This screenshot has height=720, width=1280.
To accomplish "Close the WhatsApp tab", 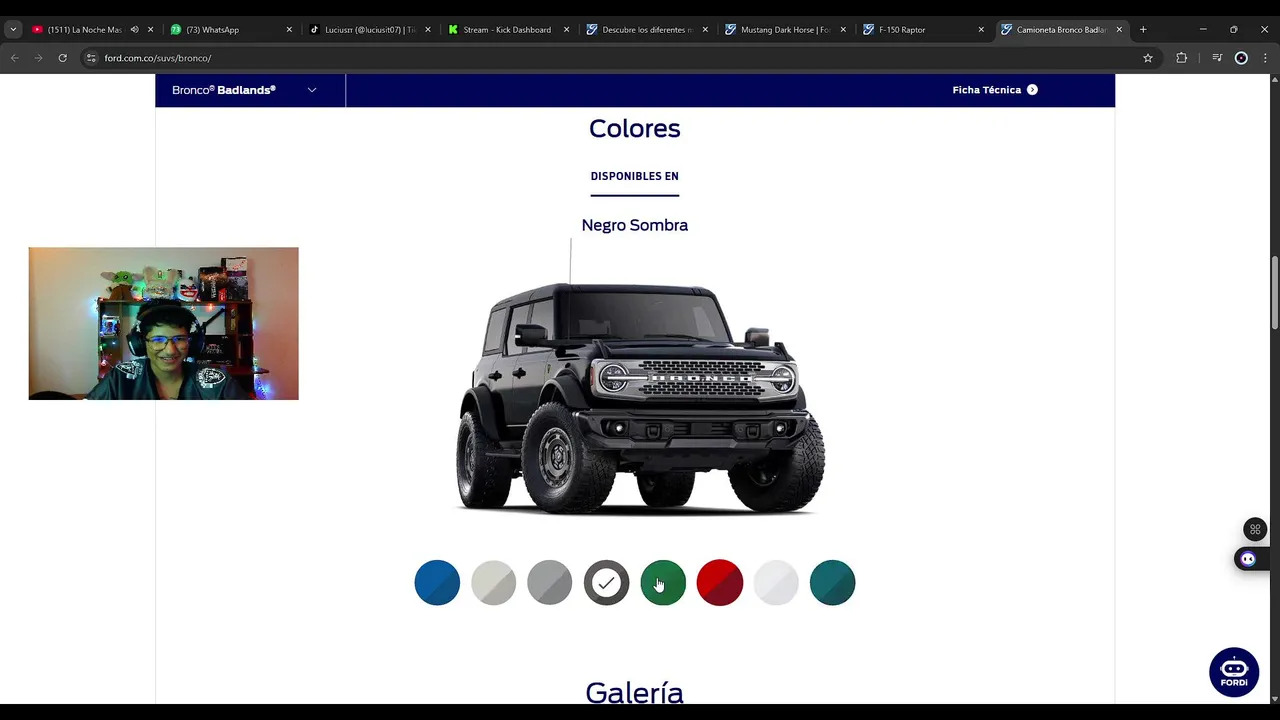I will click(289, 30).
